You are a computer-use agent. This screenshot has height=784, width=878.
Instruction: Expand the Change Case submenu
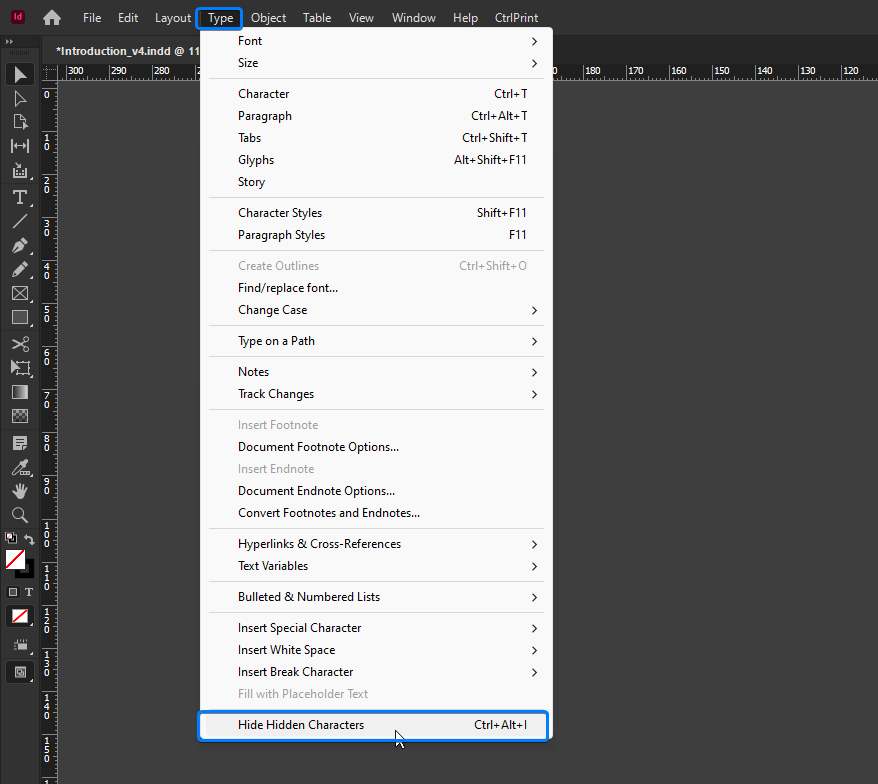point(376,310)
